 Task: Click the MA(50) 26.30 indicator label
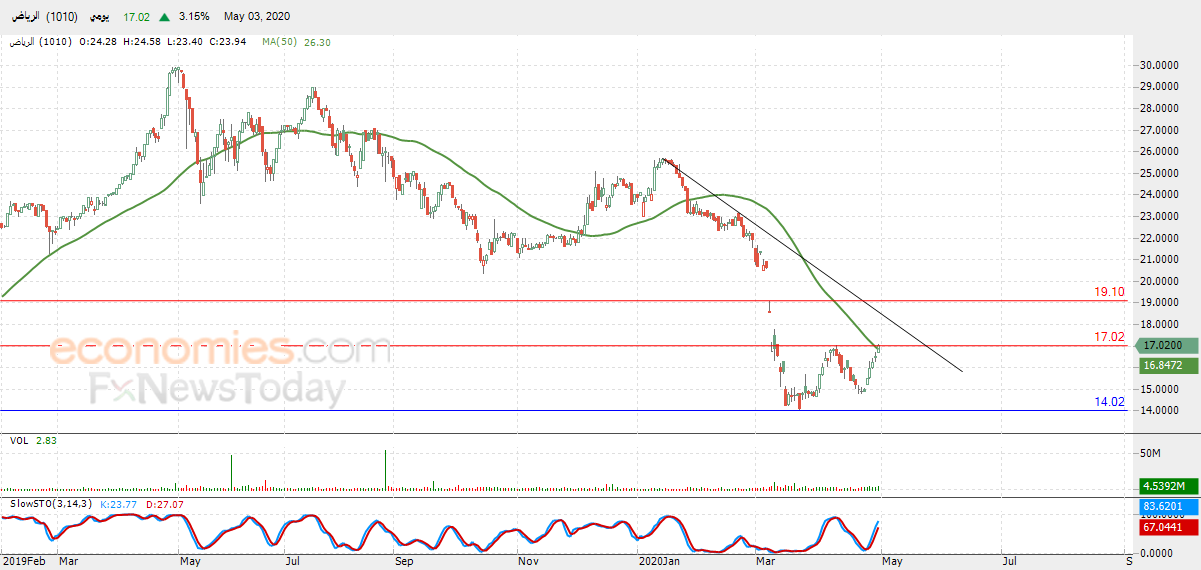(x=296, y=42)
